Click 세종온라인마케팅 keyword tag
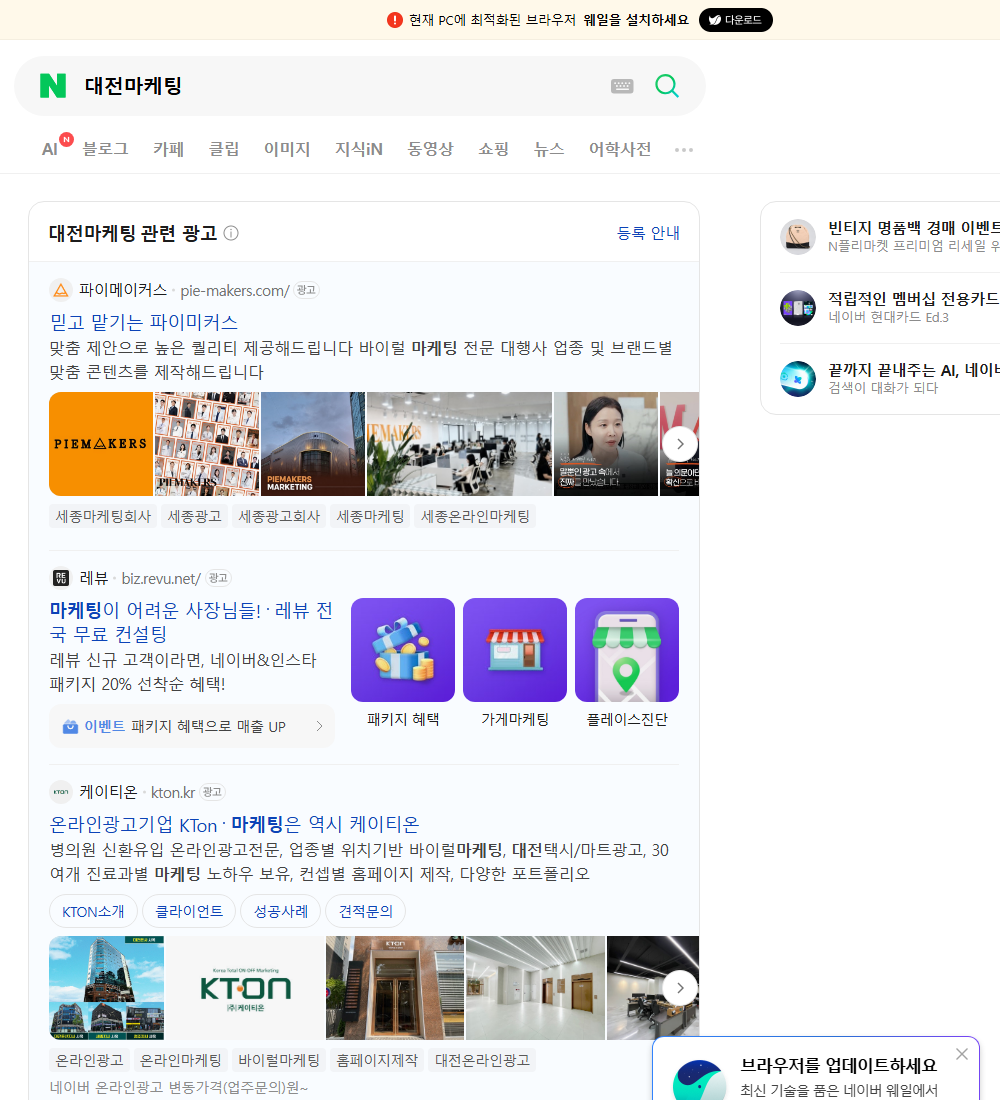Image resolution: width=1000 pixels, height=1100 pixels. [x=475, y=516]
